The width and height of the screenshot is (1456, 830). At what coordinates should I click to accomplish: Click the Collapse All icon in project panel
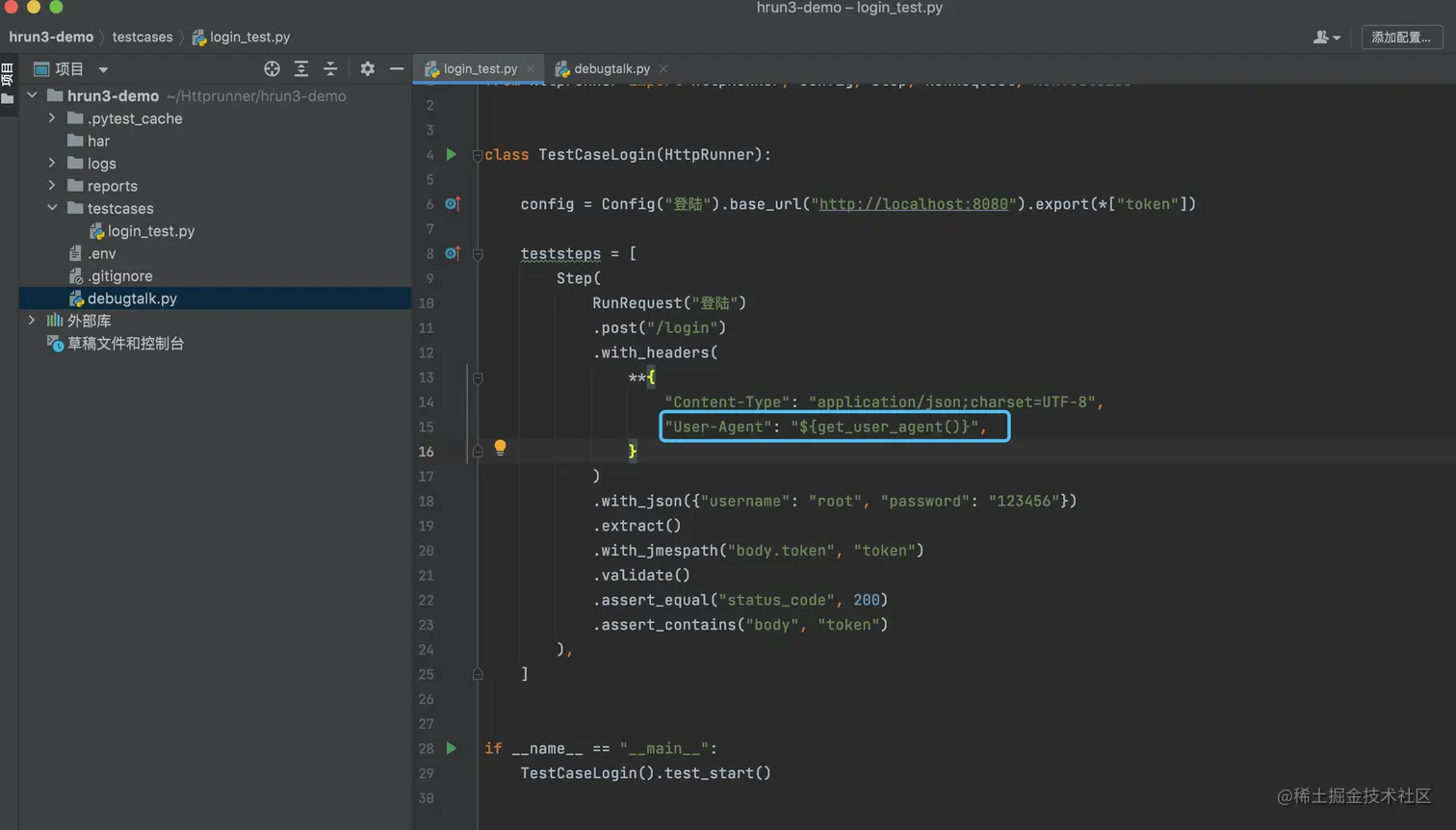coord(330,68)
